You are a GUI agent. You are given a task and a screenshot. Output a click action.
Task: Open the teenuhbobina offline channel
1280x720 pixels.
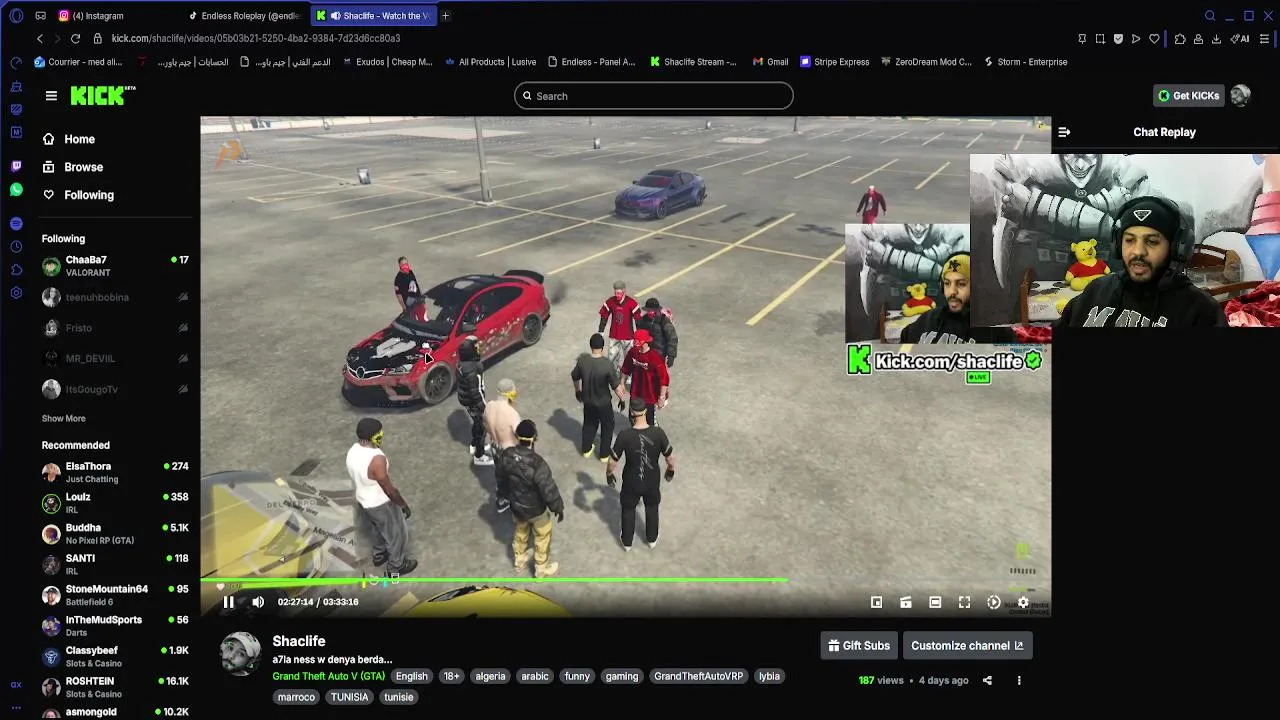(x=115, y=297)
